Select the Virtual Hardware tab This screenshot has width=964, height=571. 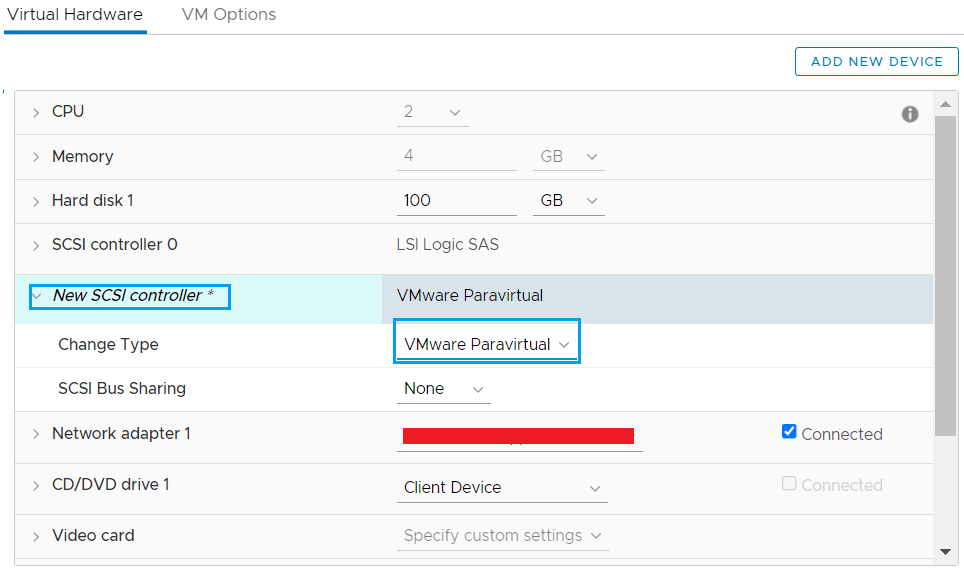(x=75, y=15)
